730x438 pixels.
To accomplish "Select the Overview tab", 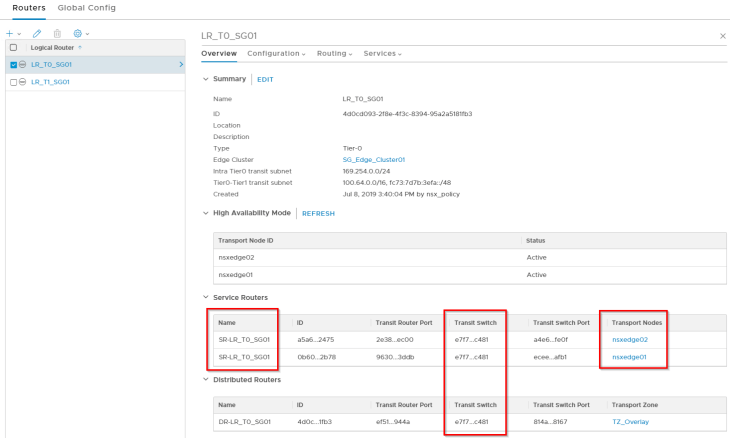I will (219, 53).
